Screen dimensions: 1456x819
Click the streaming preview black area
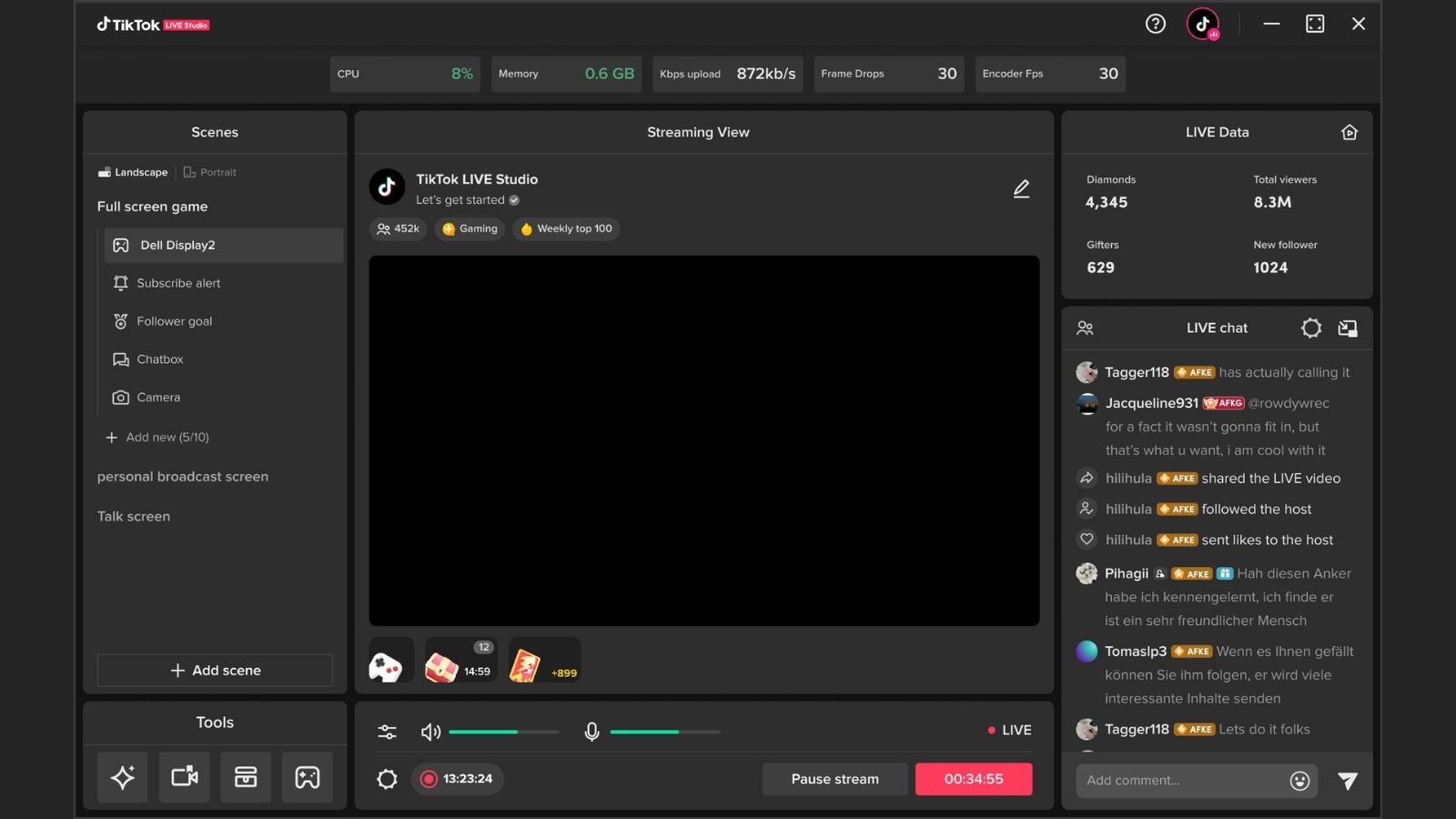pos(703,440)
